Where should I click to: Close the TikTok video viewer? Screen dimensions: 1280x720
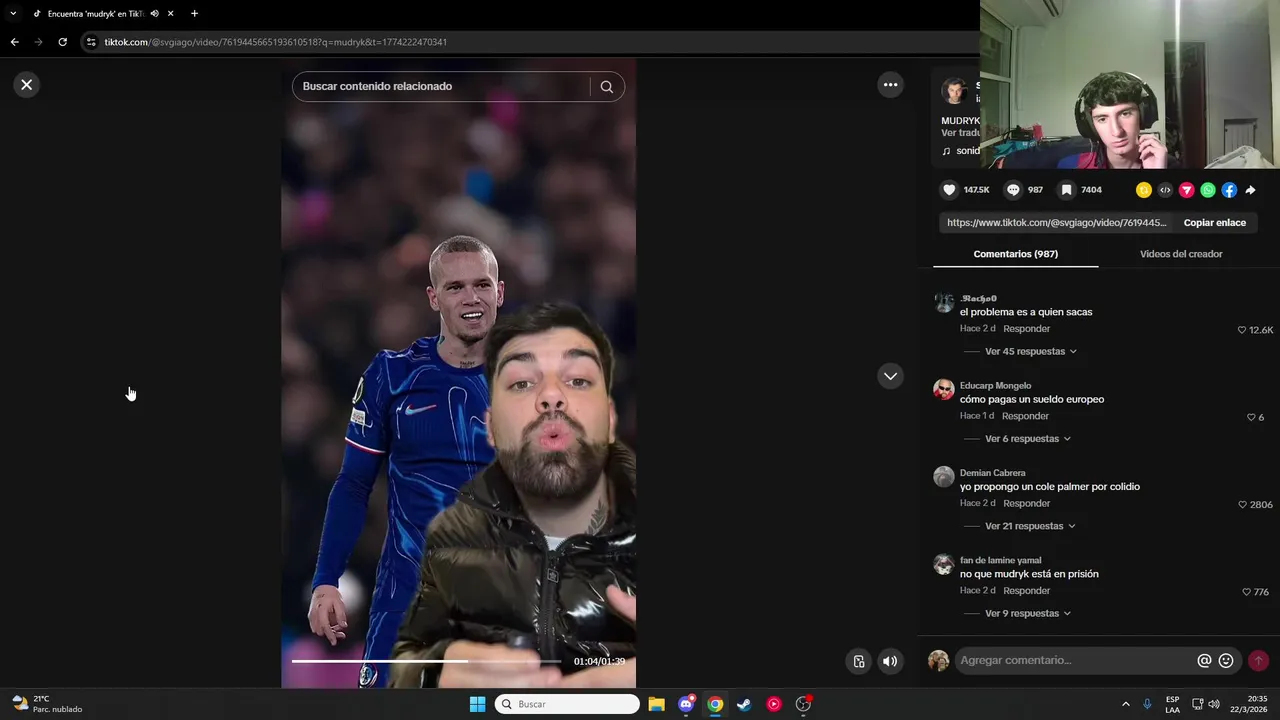click(27, 85)
